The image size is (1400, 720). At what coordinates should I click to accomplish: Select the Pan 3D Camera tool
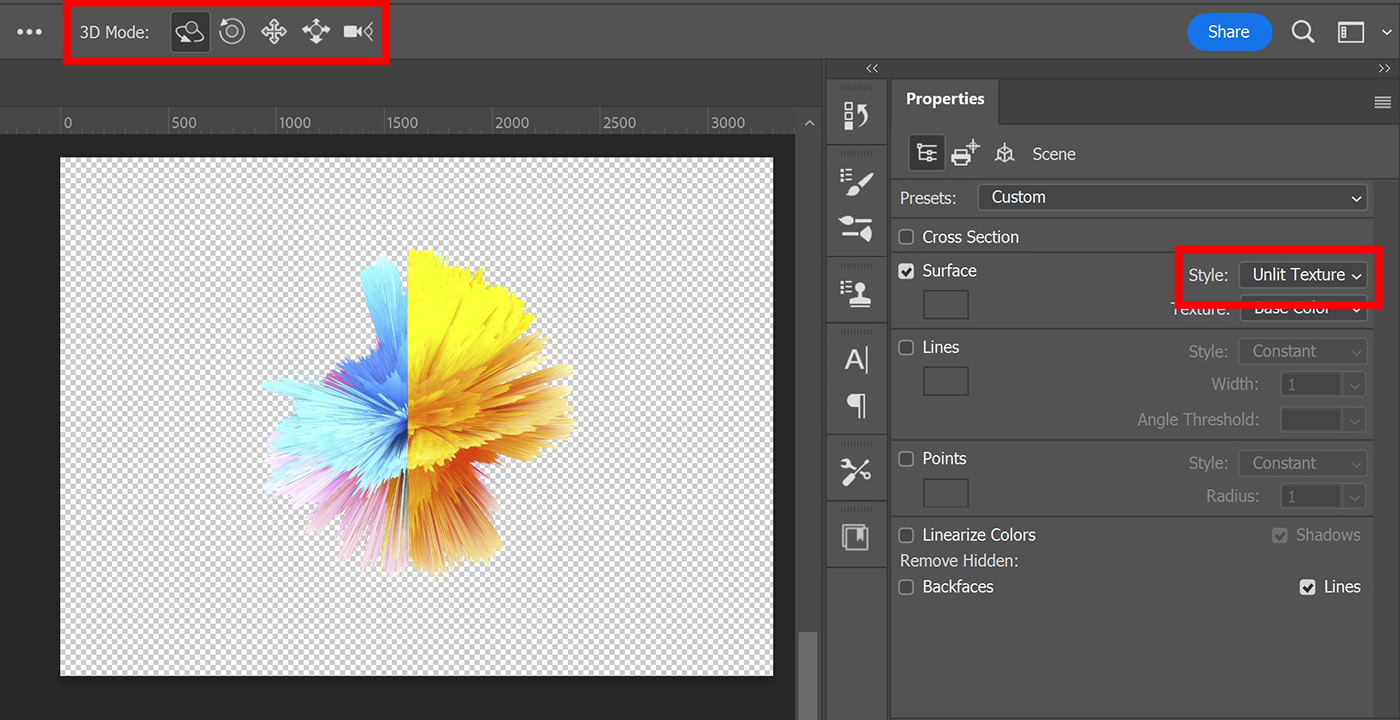tap(273, 31)
